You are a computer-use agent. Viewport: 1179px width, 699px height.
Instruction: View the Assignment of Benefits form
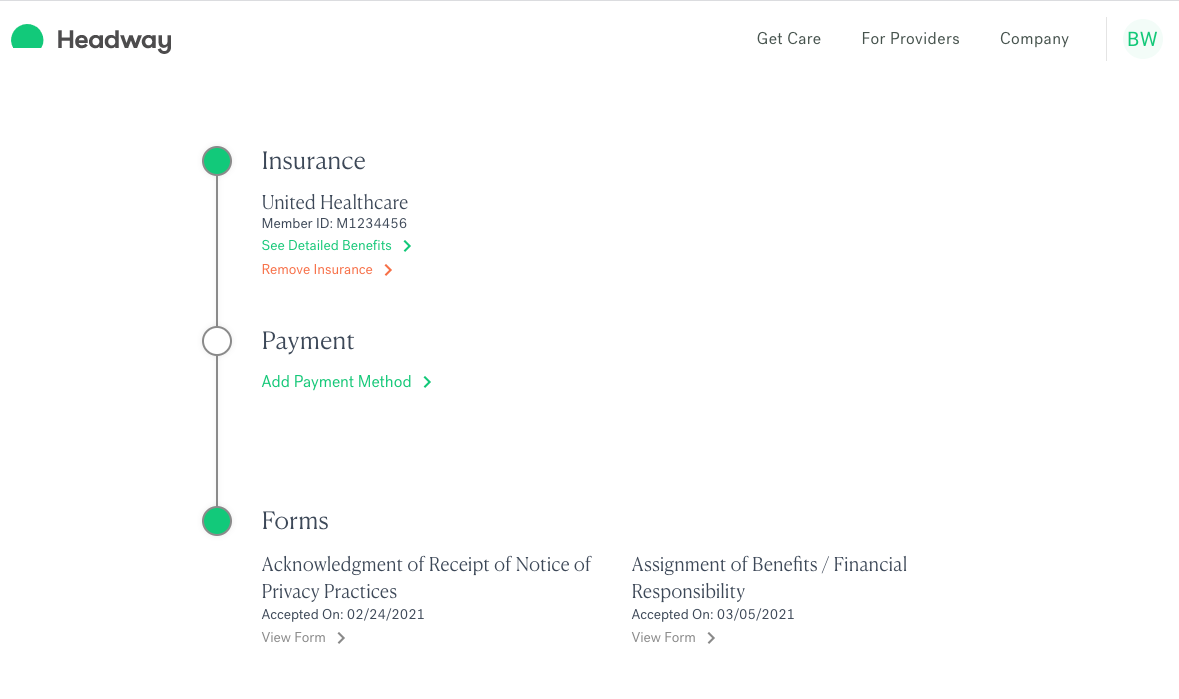click(x=663, y=637)
